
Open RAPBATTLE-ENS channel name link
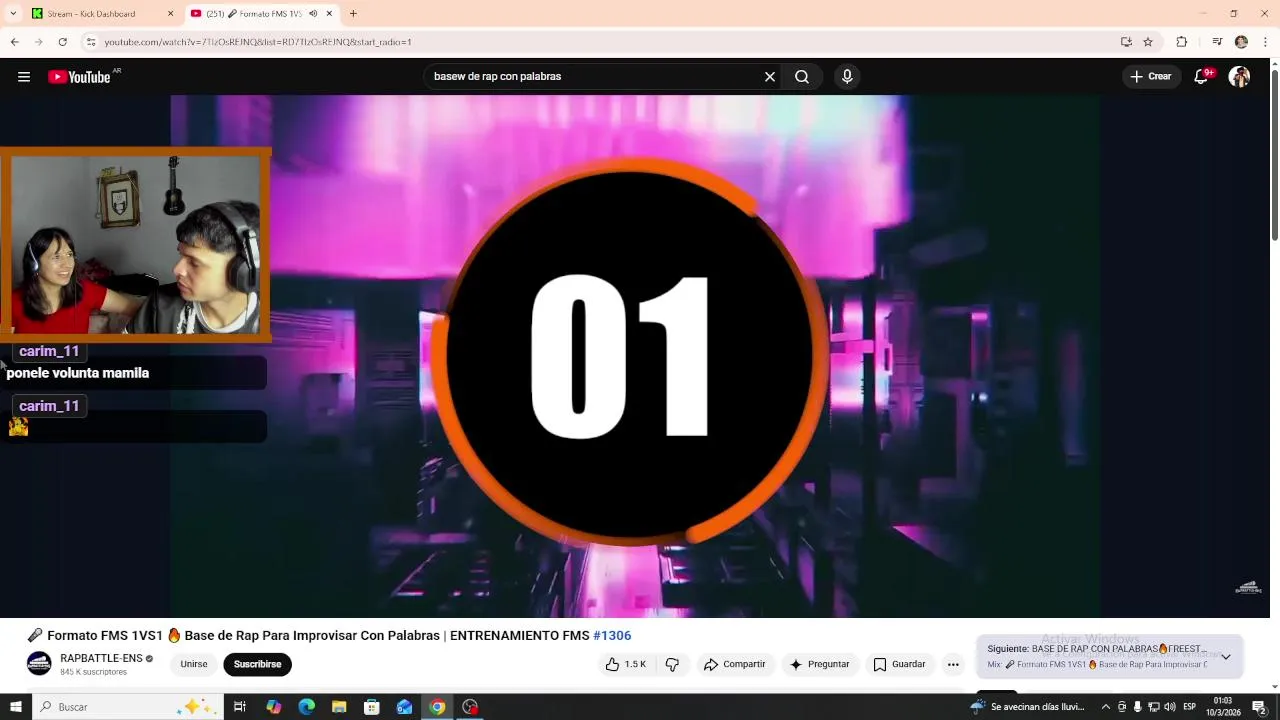click(x=101, y=658)
